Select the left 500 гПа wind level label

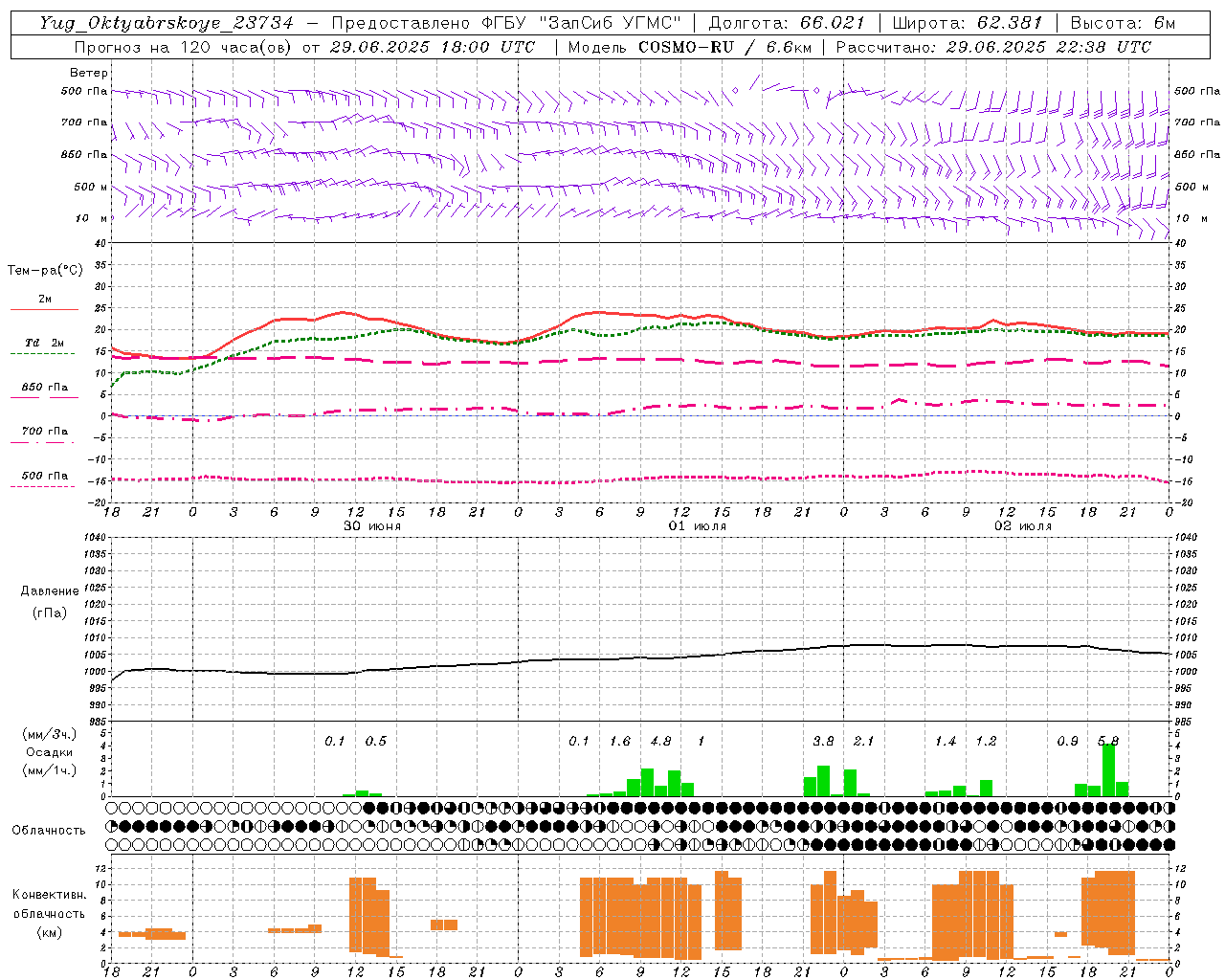[84, 91]
